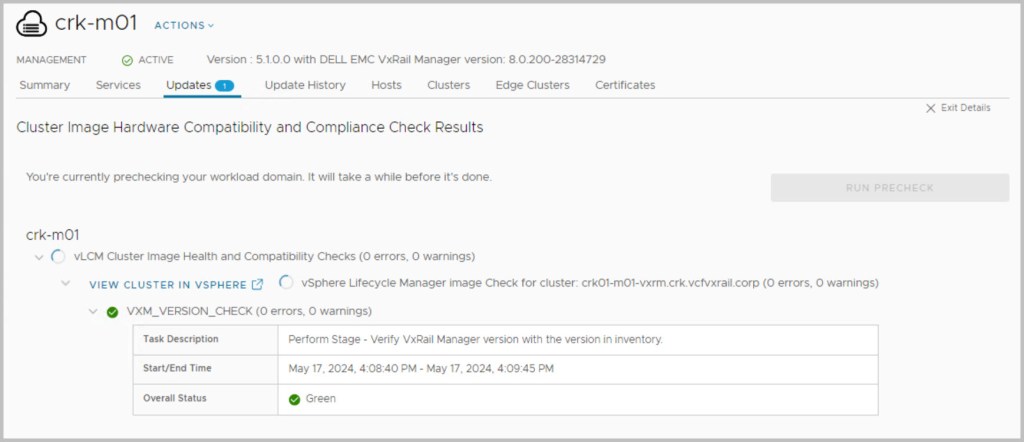The height and width of the screenshot is (442, 1024).
Task: Click the crk-m01 cloud domain icon
Action: [32, 24]
